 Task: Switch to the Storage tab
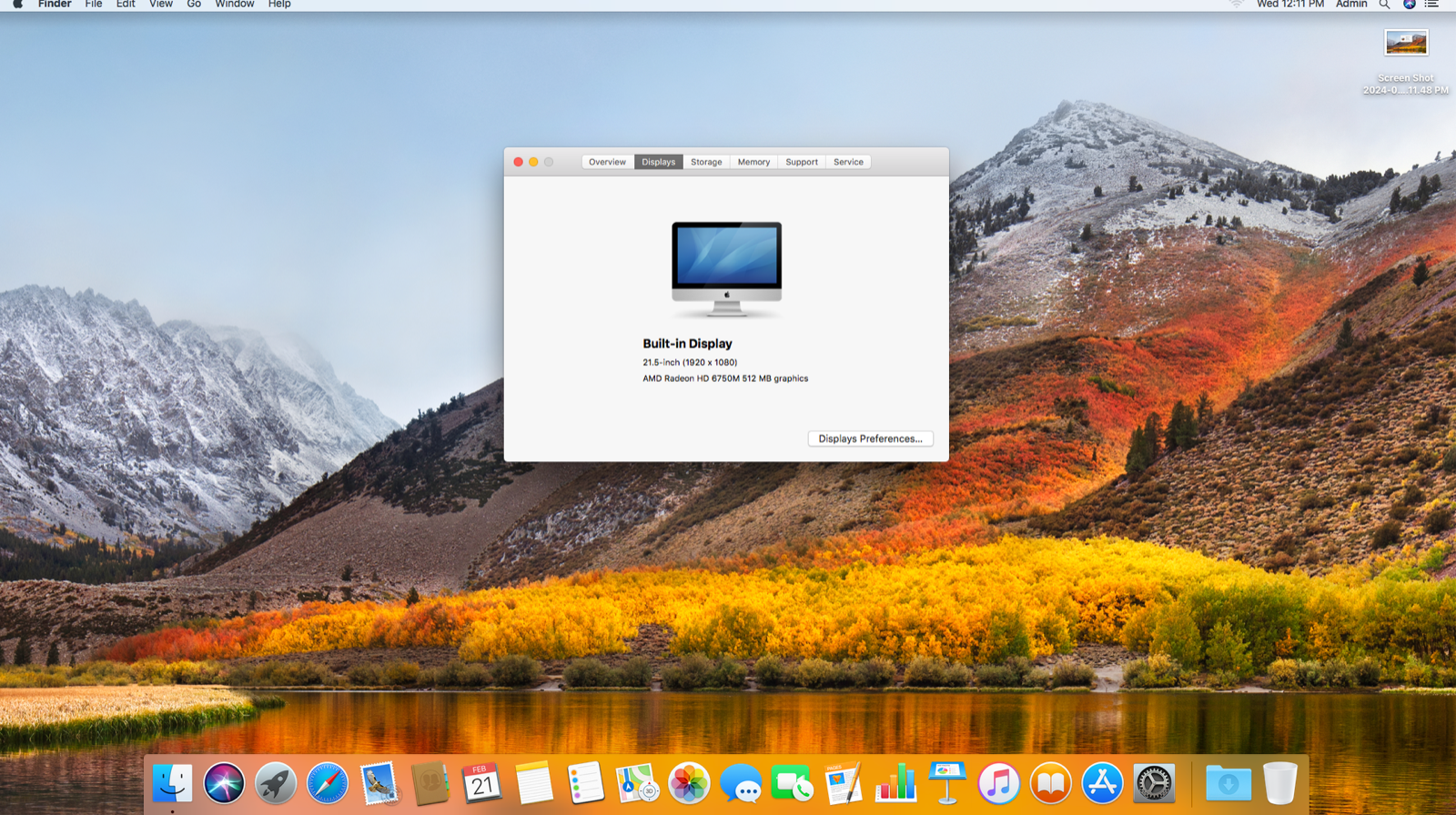pyautogui.click(x=706, y=162)
